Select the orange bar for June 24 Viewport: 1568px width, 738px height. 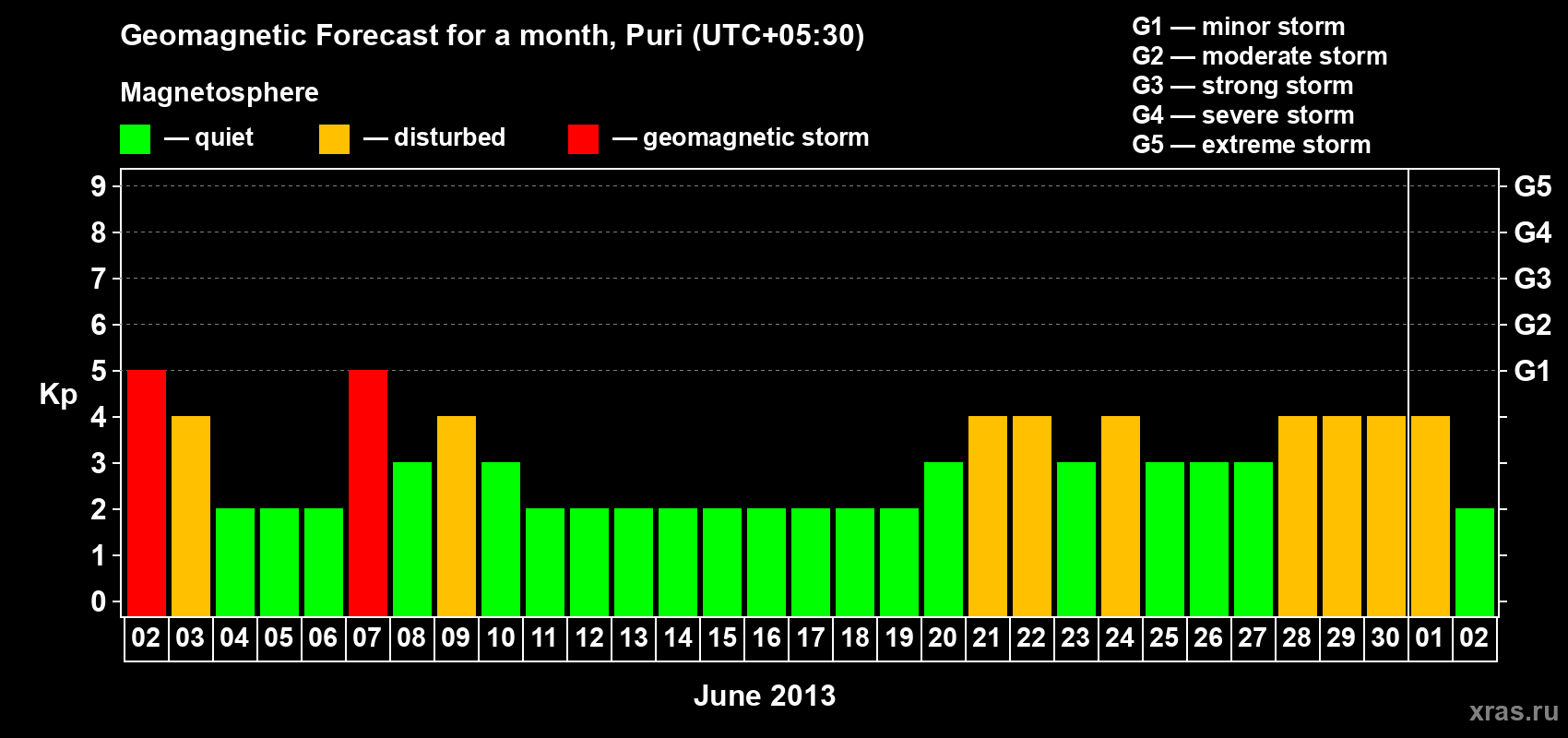click(1121, 516)
